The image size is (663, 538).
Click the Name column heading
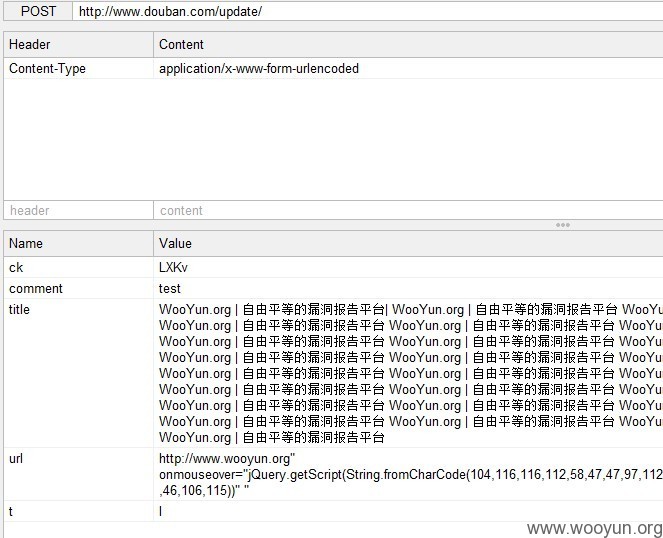[x=79, y=243]
